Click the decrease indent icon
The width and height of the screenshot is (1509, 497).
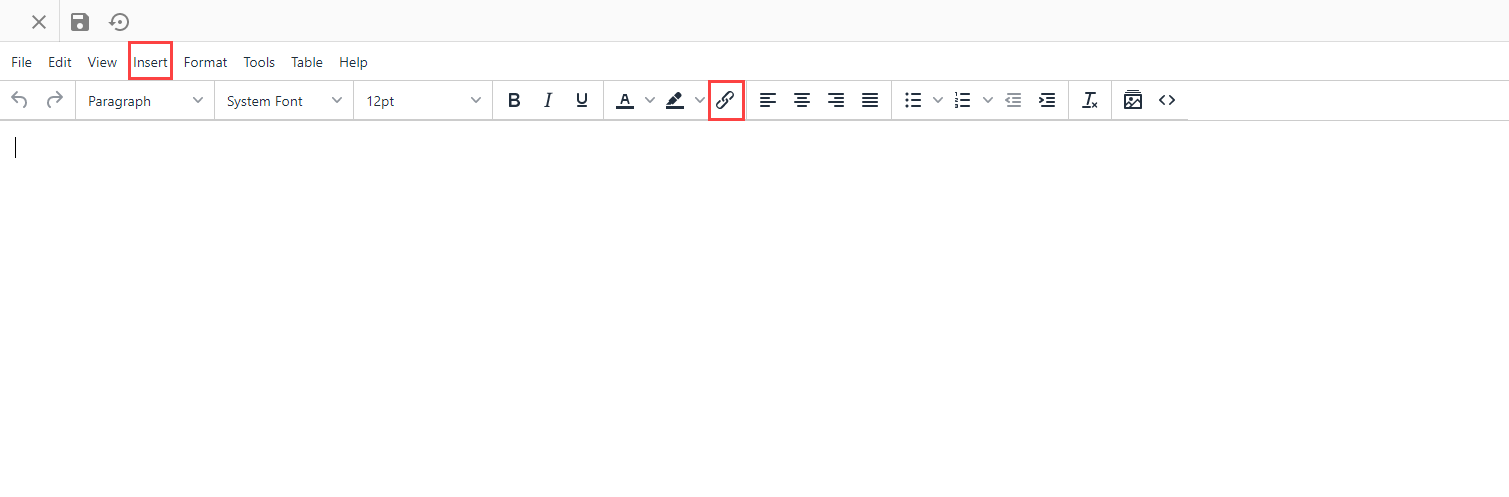click(1013, 100)
